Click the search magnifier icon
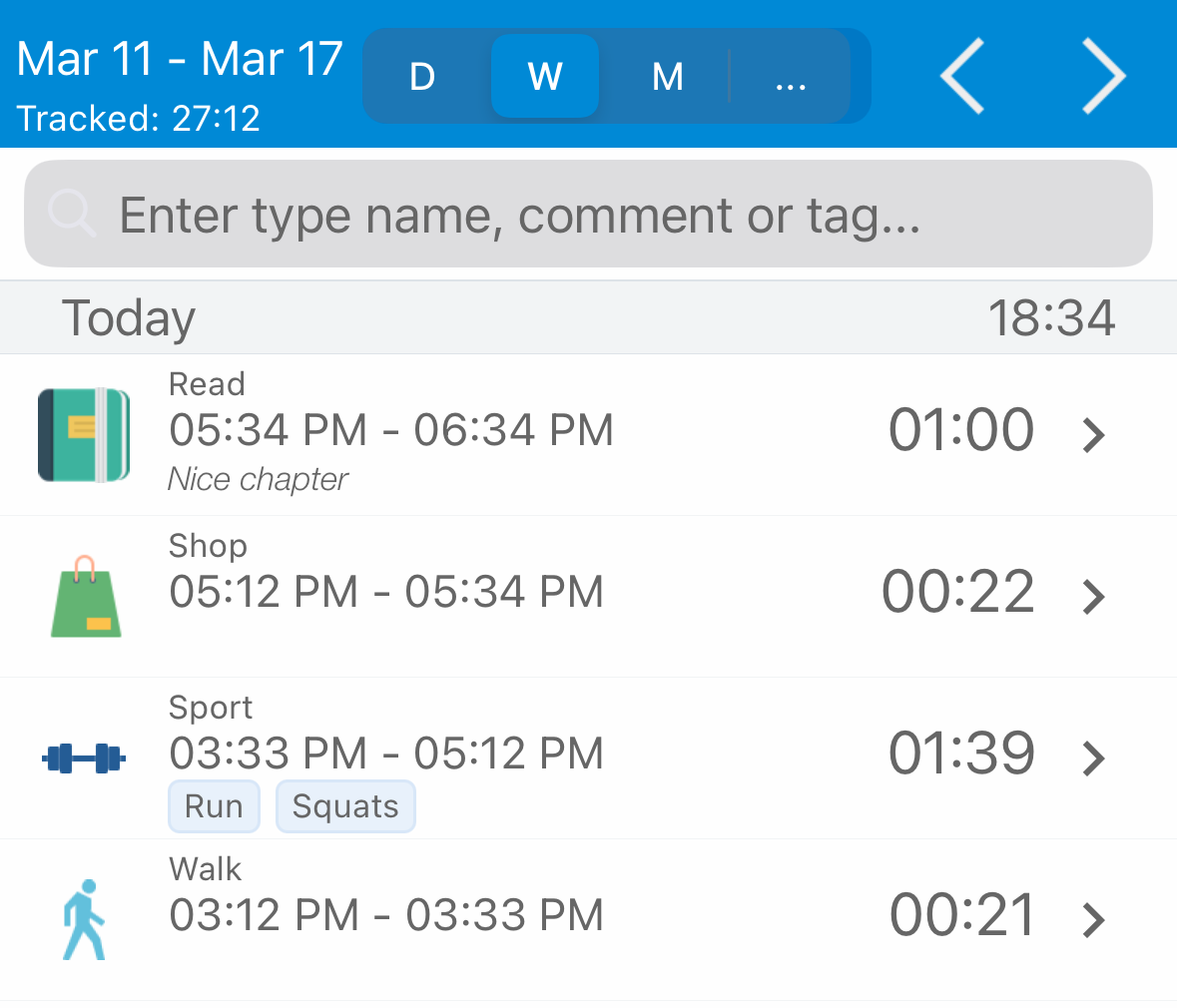The height and width of the screenshot is (1008, 1177). point(71,214)
